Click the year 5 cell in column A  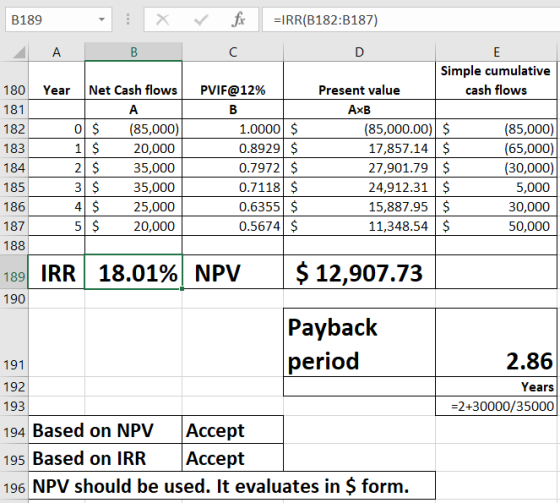click(x=56, y=226)
